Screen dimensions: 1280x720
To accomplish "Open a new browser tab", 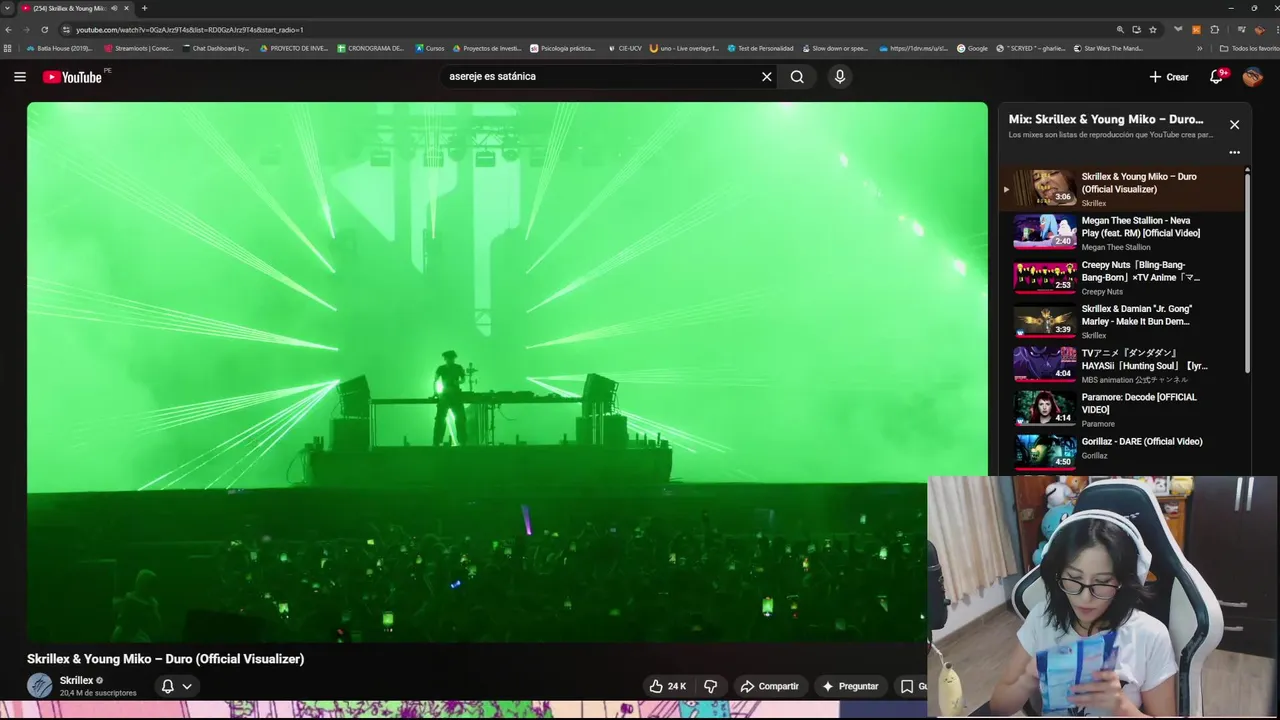I will click(144, 8).
